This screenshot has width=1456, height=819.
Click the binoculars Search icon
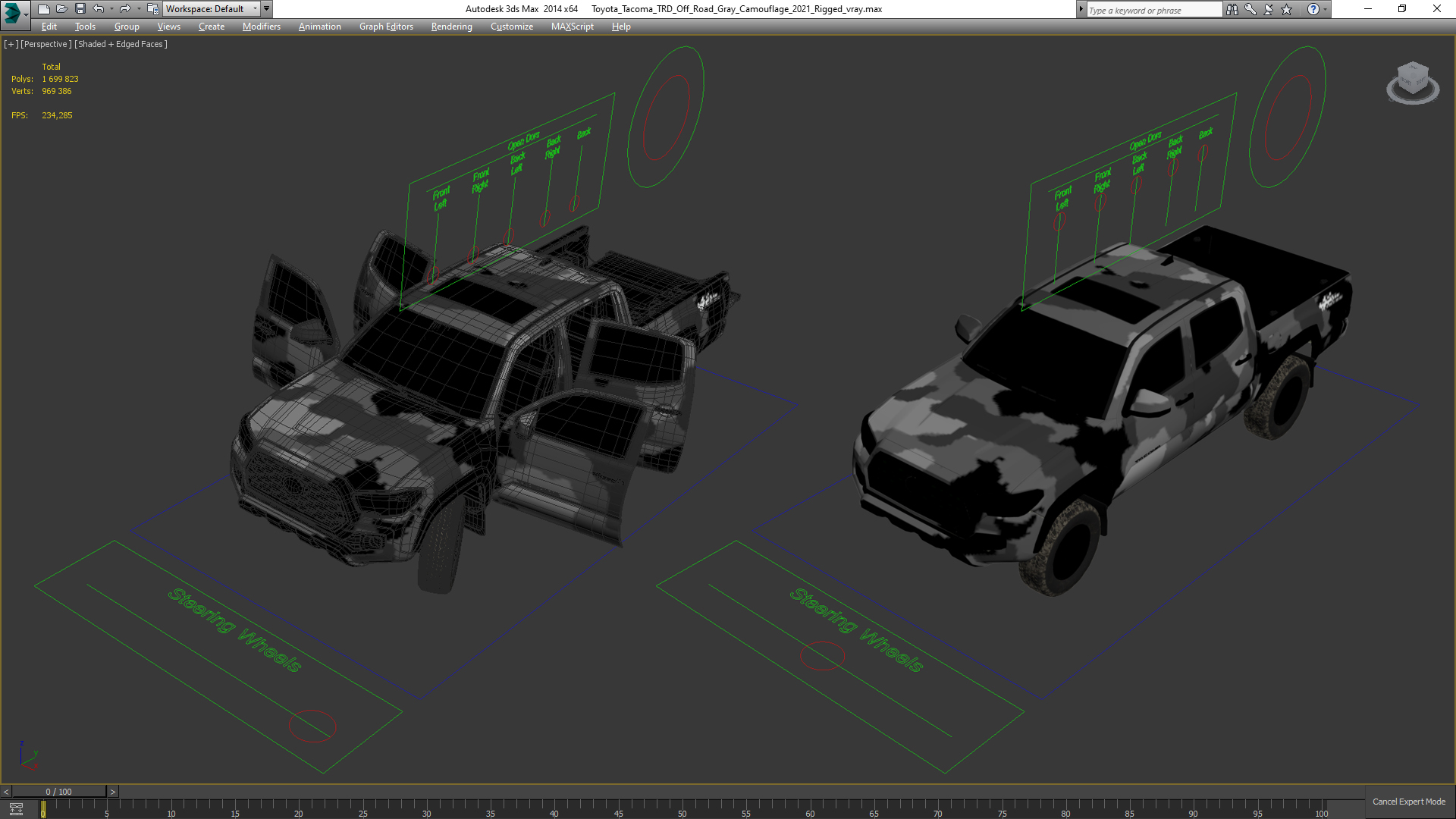coord(1232,9)
